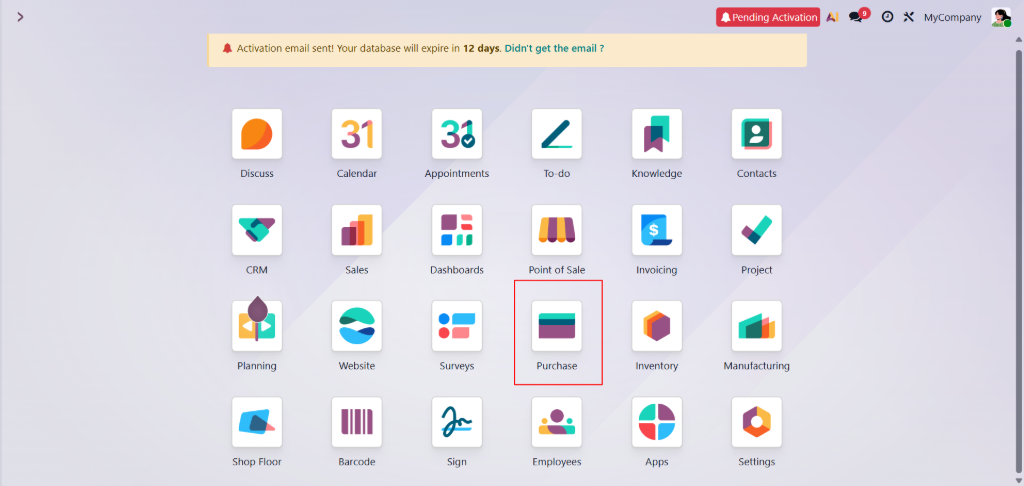This screenshot has height=486, width=1024.
Task: Open the Planning app
Action: click(257, 327)
